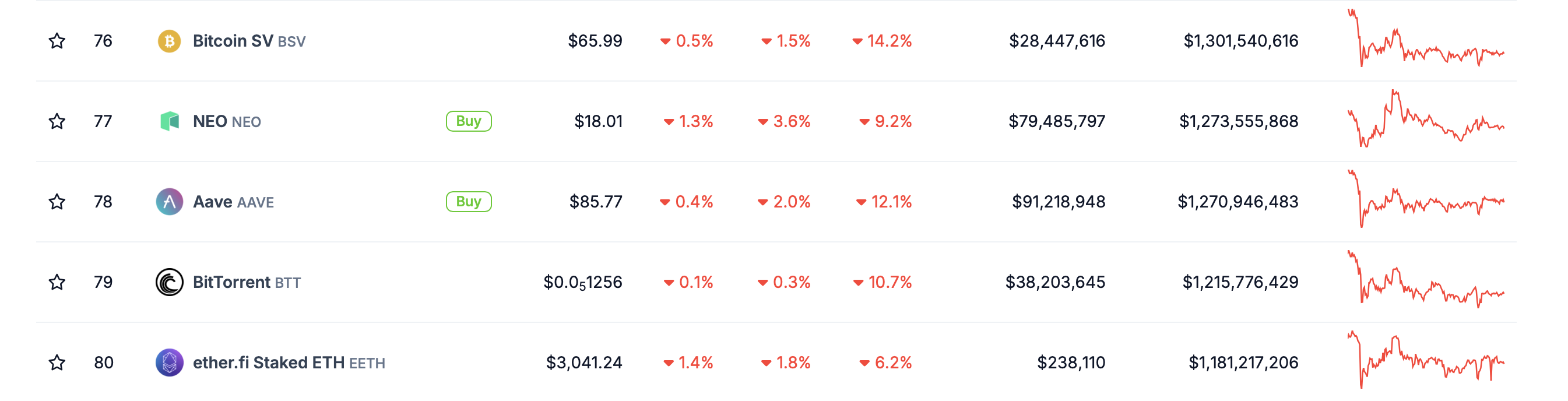Toggle the BitTorrent favorite star
Screen dimensions: 1568x401
pyautogui.click(x=57, y=282)
